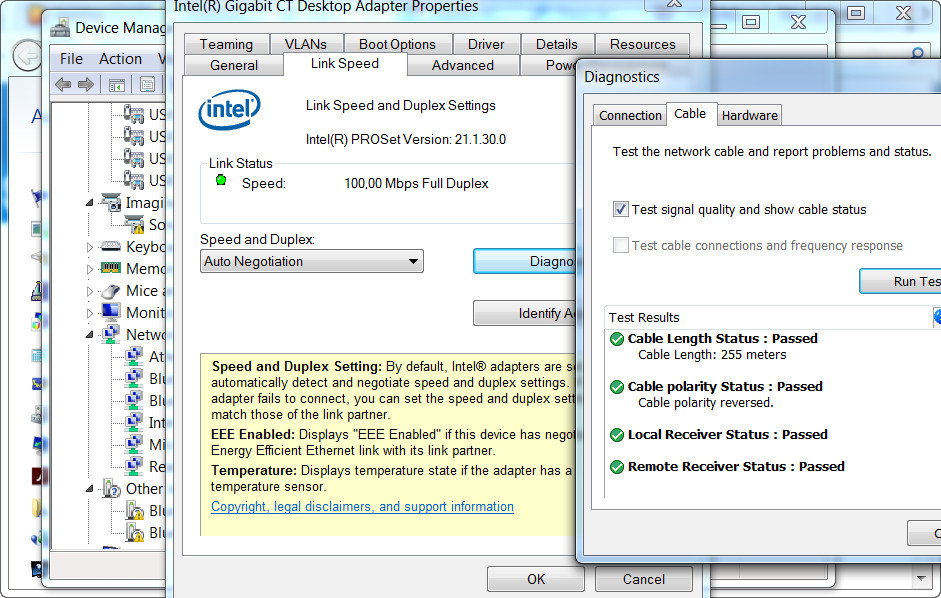This screenshot has height=598, width=941.
Task: Collapse the Network adapters tree node
Action: (89, 334)
